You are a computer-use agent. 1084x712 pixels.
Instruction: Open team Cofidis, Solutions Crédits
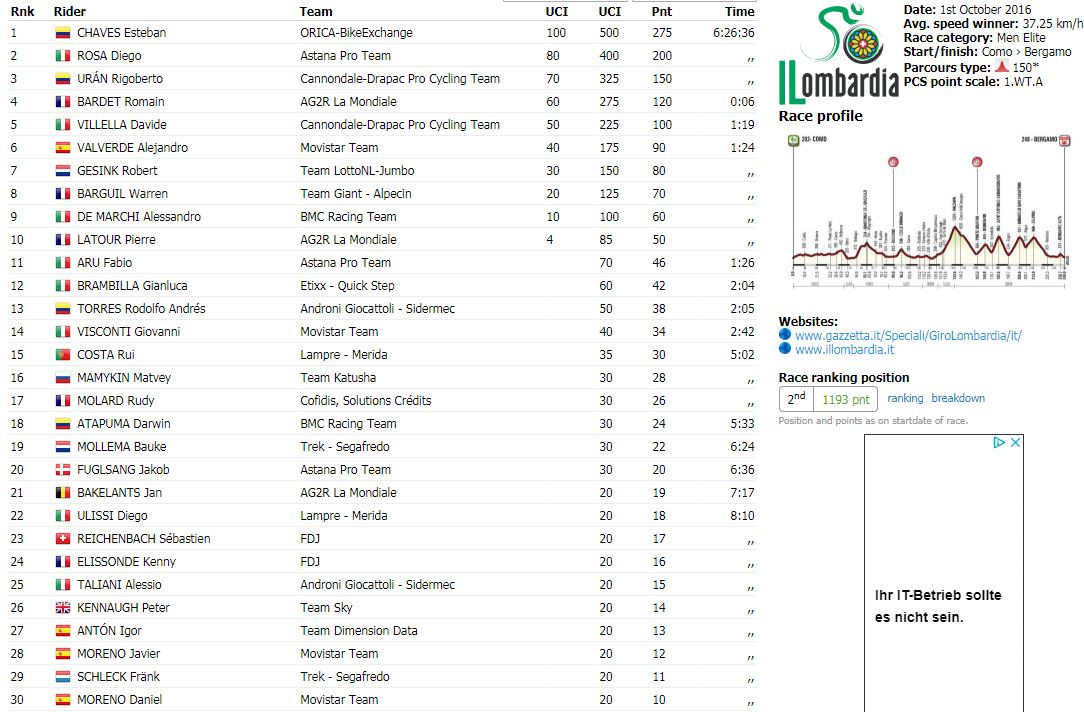pyautogui.click(x=365, y=400)
